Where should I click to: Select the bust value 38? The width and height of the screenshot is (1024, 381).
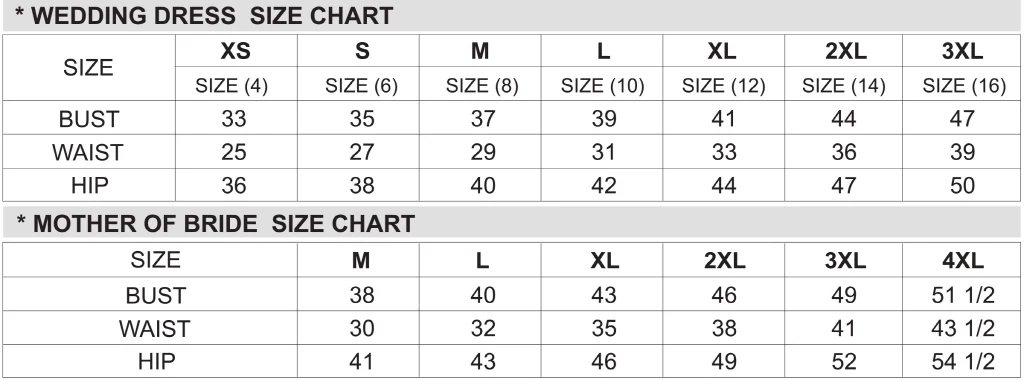361,295
